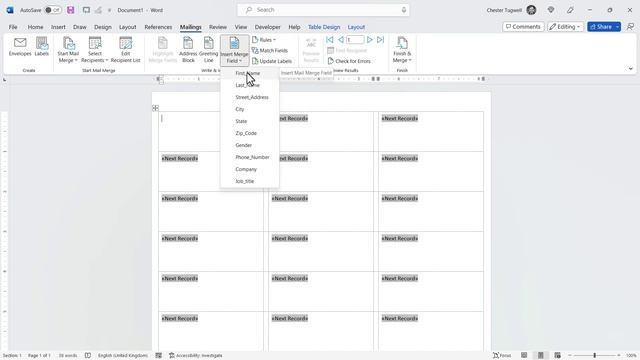This screenshot has height=360, width=640.
Task: Click the word count in status bar
Action: click(68, 356)
